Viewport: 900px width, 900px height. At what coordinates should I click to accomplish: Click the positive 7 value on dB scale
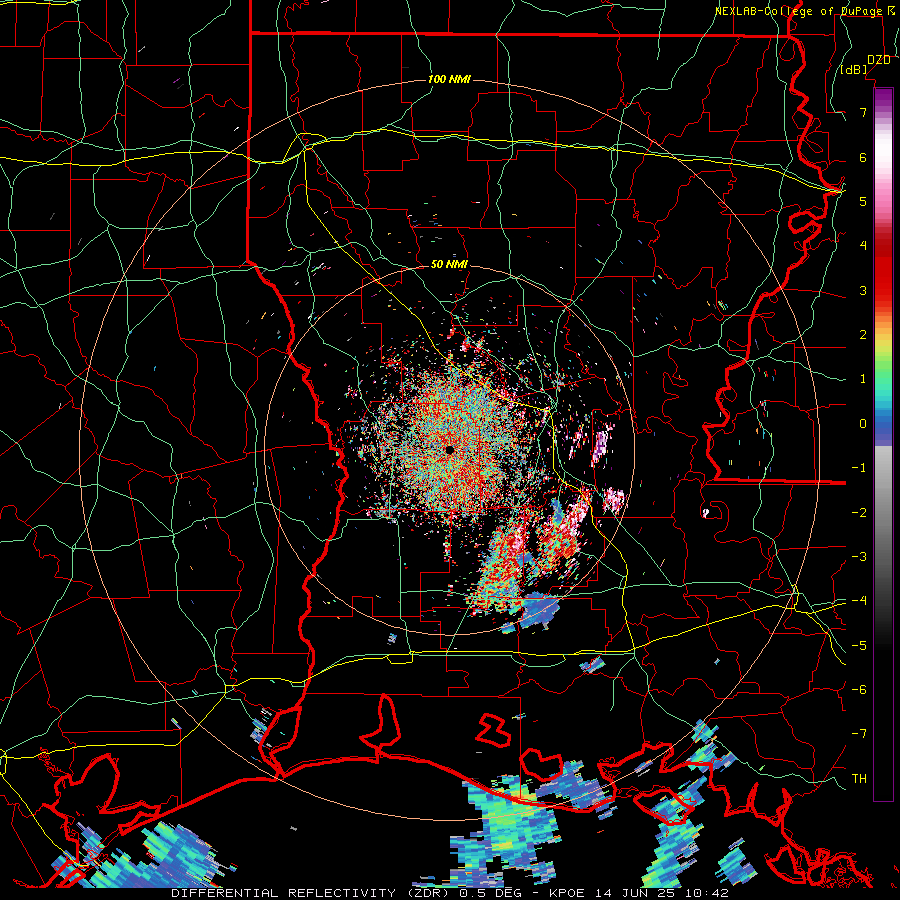pos(863,112)
